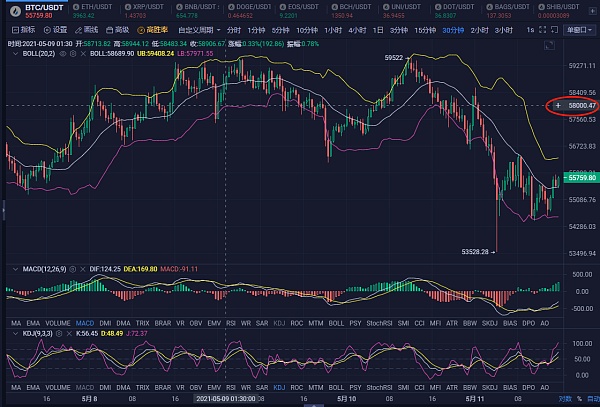Screen dimensions: 600x407
Task: Open the 指标 indicators menu
Action: pyautogui.click(x=23, y=30)
